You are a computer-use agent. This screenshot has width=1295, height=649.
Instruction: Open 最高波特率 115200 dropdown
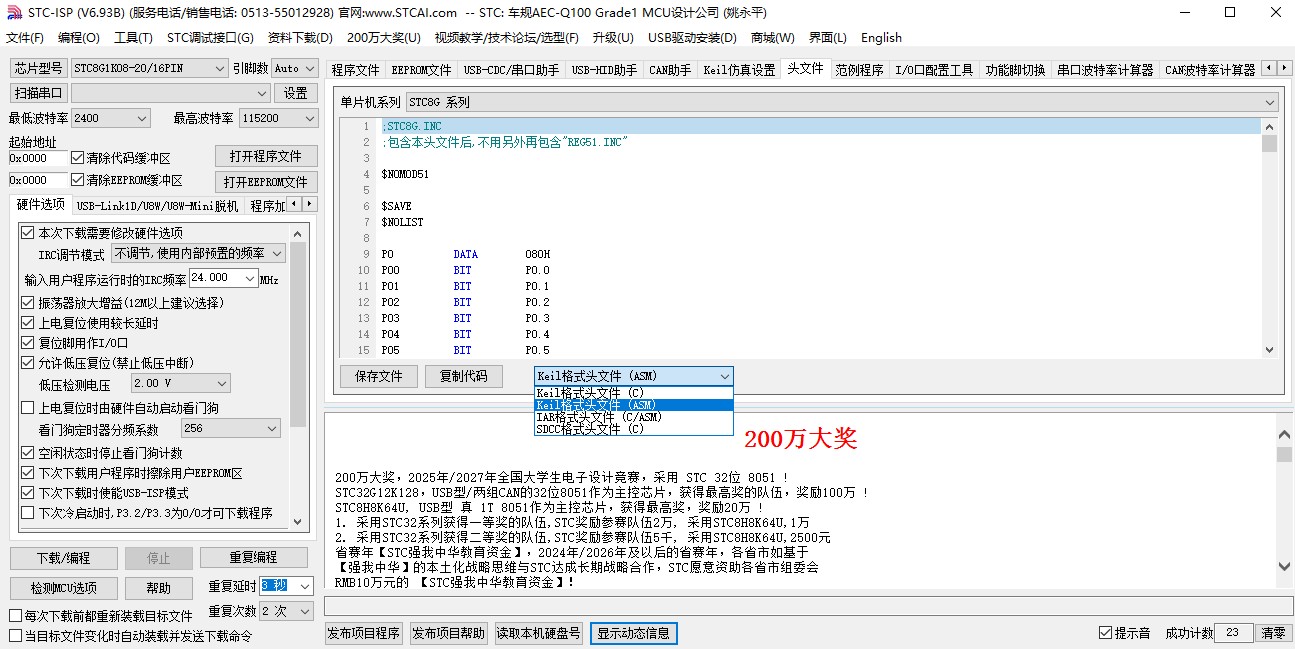pos(278,118)
